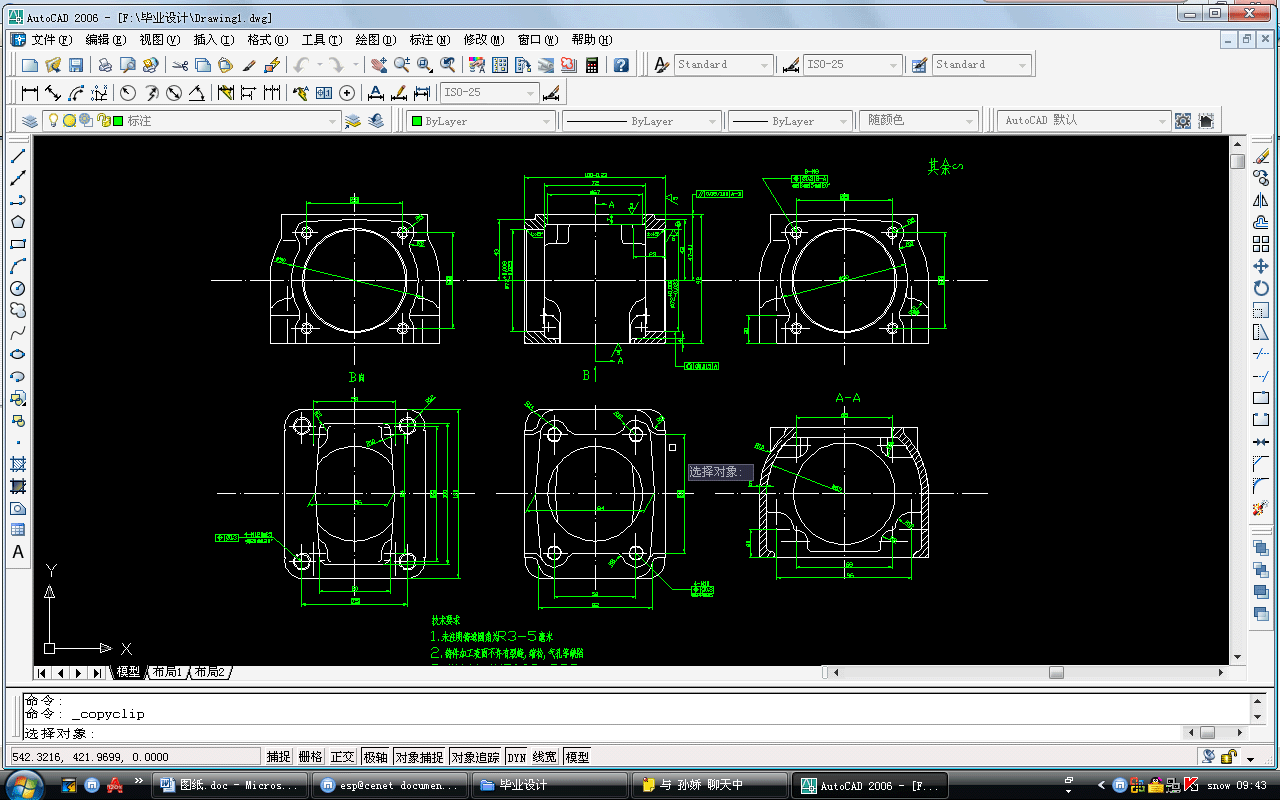Select the Linear dimension tool
The width and height of the screenshot is (1280, 800).
(x=30, y=93)
